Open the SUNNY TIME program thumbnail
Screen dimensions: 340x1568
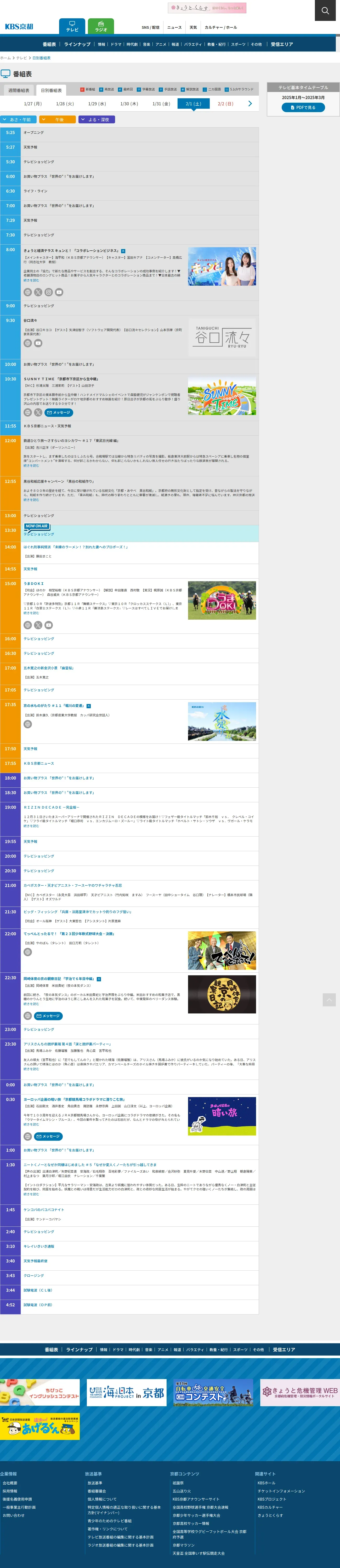pyautogui.click(x=222, y=396)
